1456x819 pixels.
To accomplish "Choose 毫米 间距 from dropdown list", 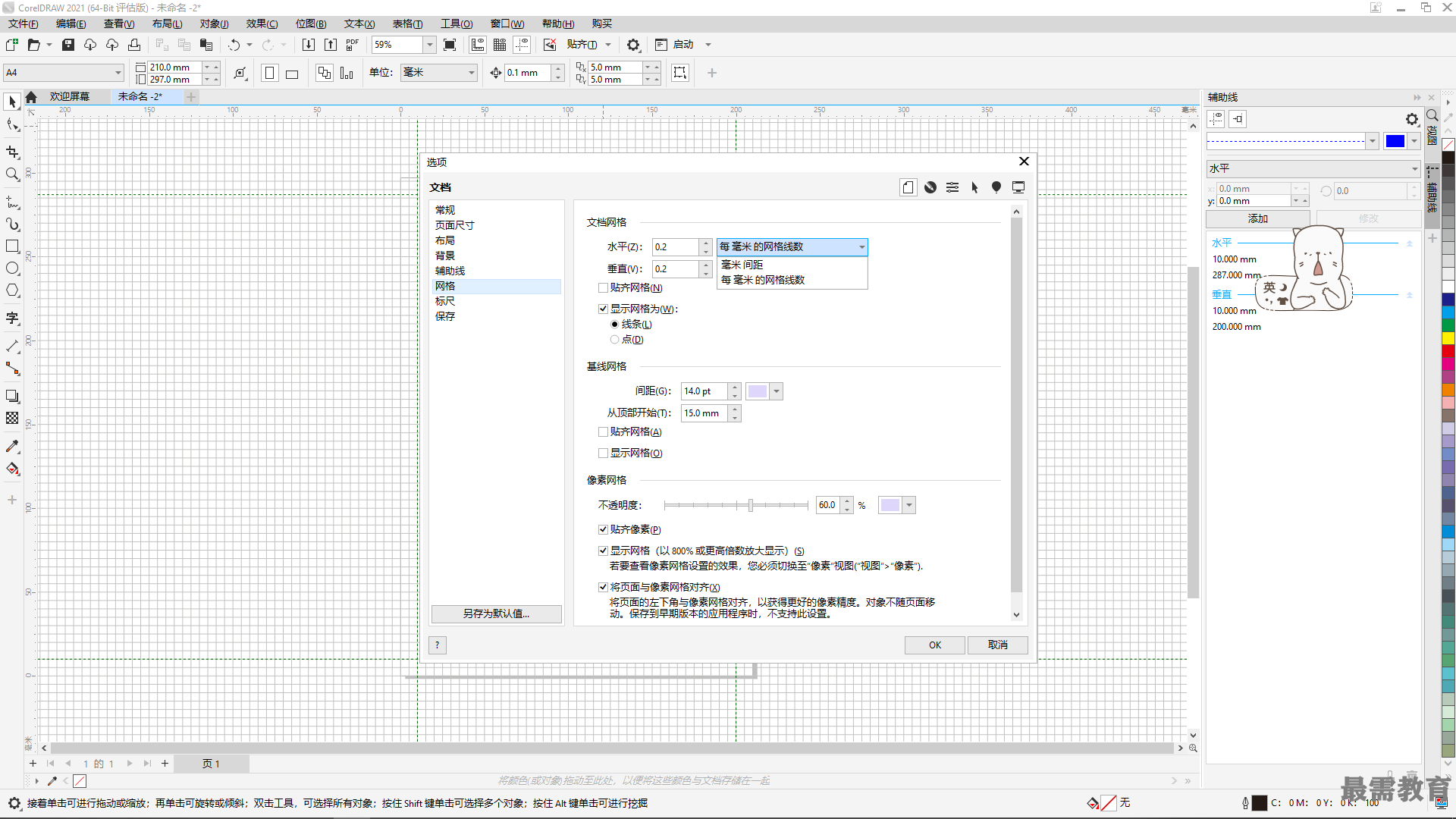I will coord(792,265).
